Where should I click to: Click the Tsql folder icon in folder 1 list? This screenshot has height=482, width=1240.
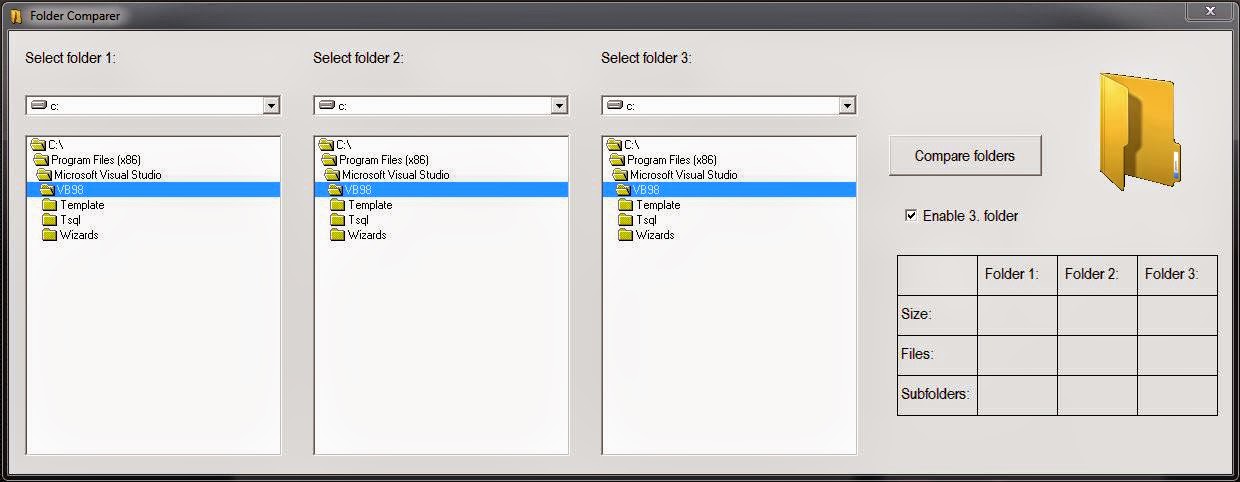click(50, 220)
